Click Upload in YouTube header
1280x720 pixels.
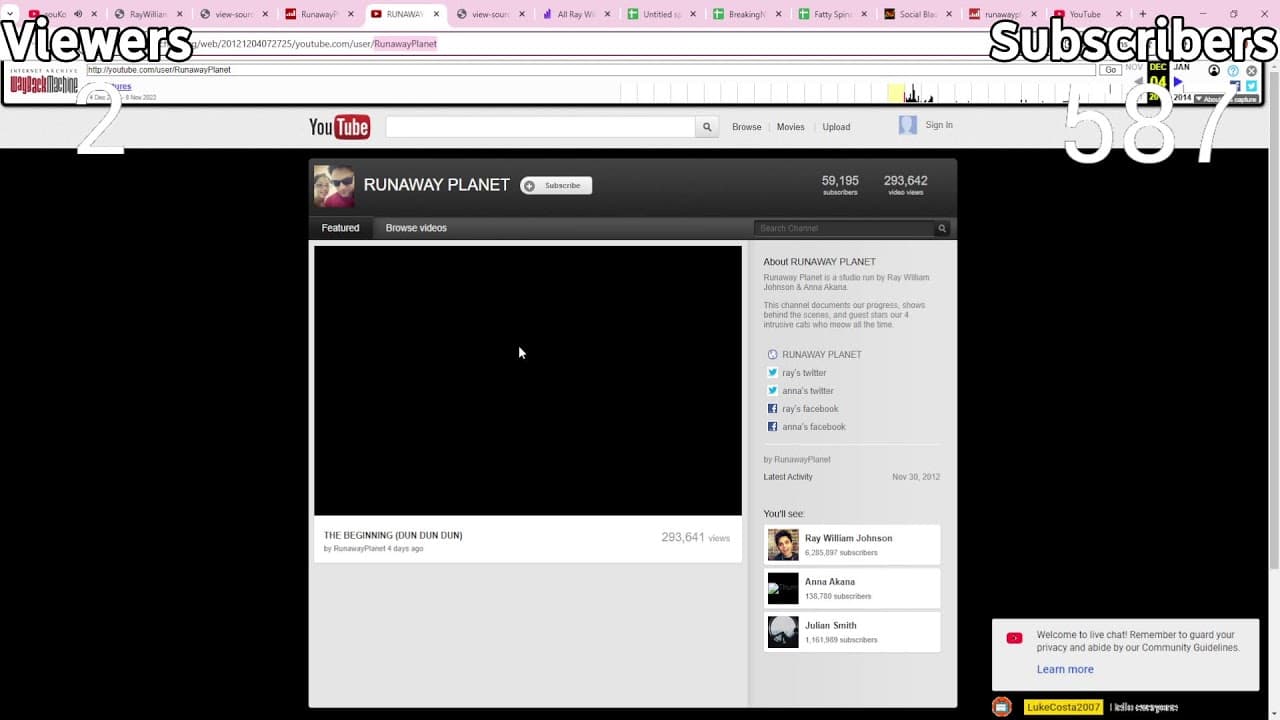pyautogui.click(x=836, y=127)
